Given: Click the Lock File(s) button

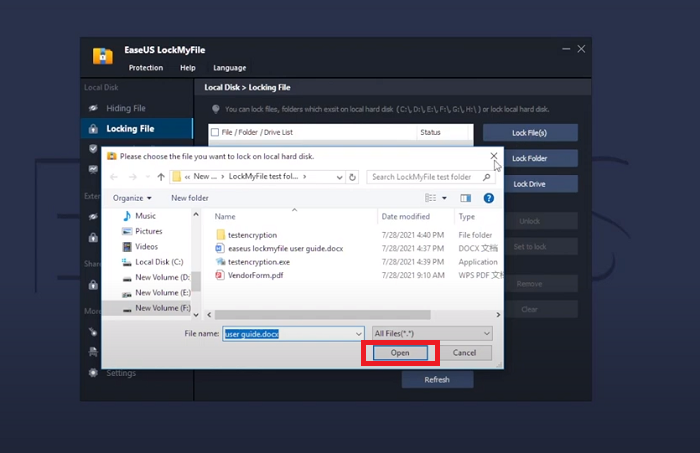Looking at the screenshot, I should tap(530, 133).
